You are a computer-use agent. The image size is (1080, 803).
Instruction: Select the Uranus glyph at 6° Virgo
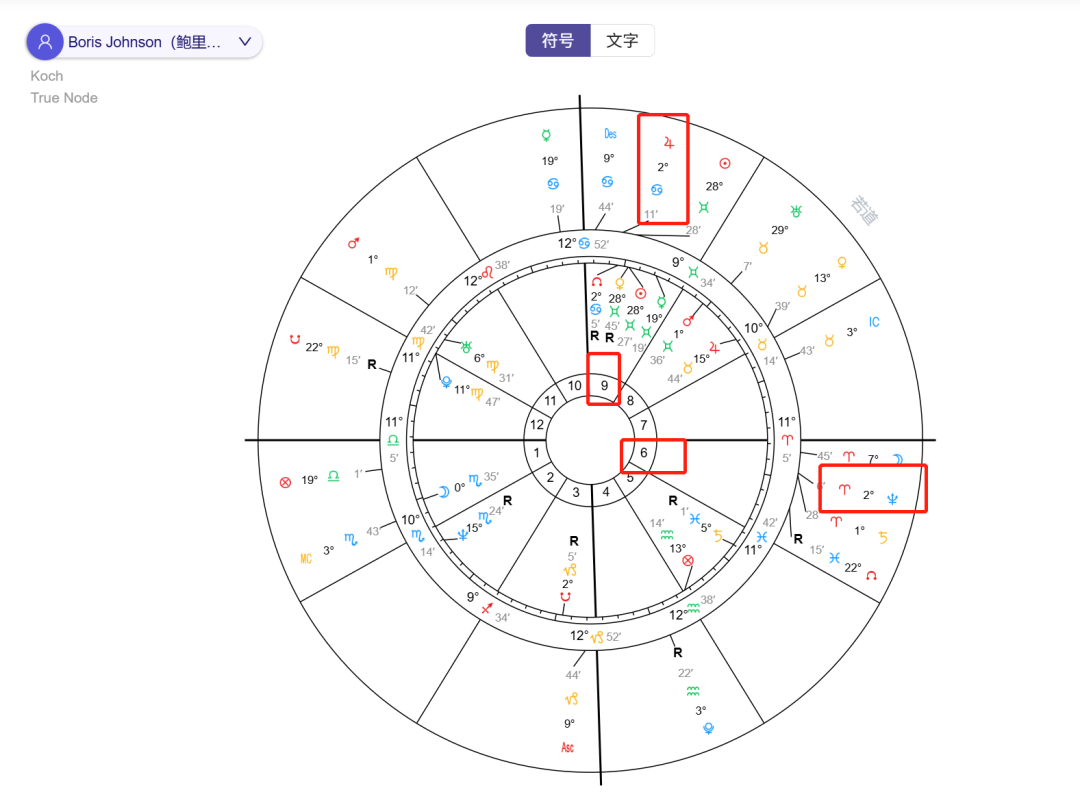tap(466, 347)
